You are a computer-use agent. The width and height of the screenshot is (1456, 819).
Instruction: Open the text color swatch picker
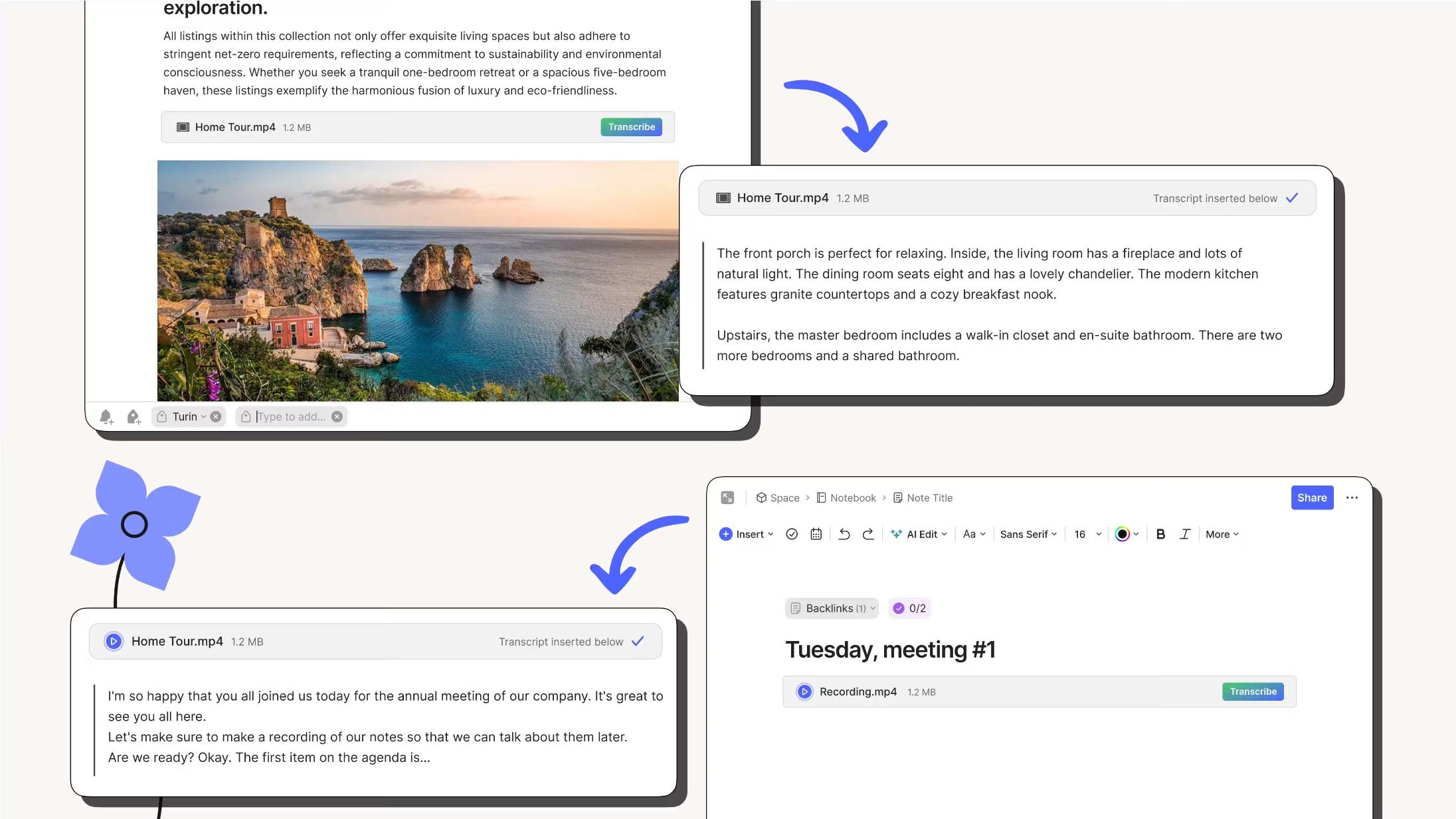(x=1127, y=534)
